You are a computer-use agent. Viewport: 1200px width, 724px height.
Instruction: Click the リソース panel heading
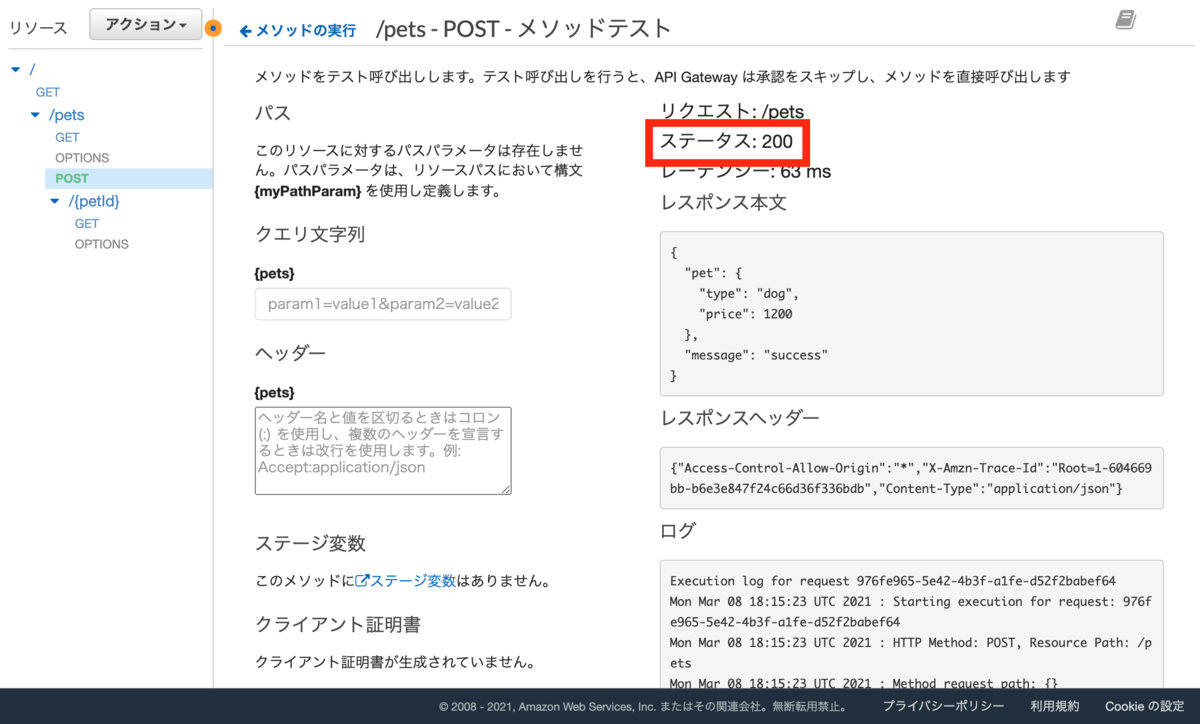click(x=38, y=28)
